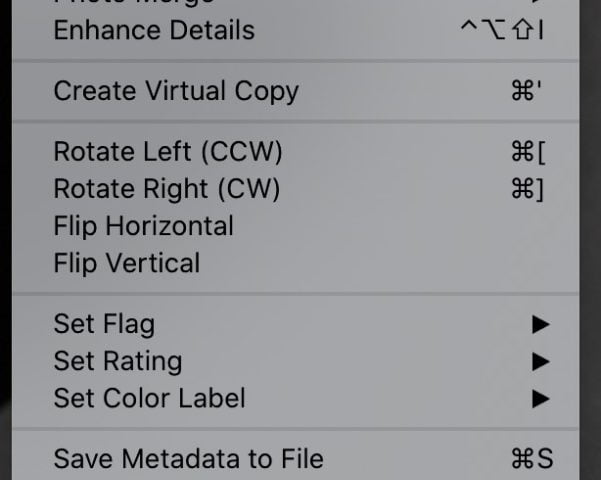Image resolution: width=601 pixels, height=480 pixels.
Task: Click the ⌘] shortcut beside Rotate Right
Action: (x=527, y=189)
